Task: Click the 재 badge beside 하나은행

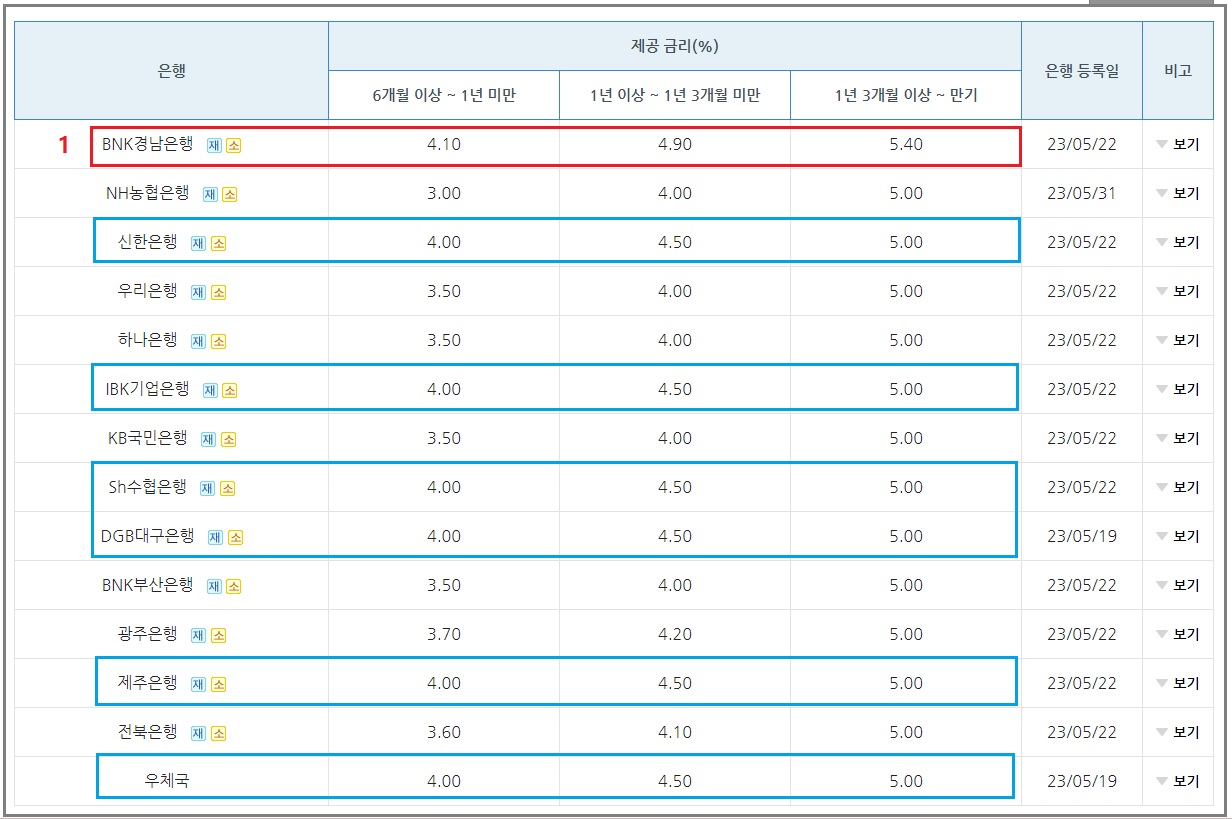Action: point(196,339)
